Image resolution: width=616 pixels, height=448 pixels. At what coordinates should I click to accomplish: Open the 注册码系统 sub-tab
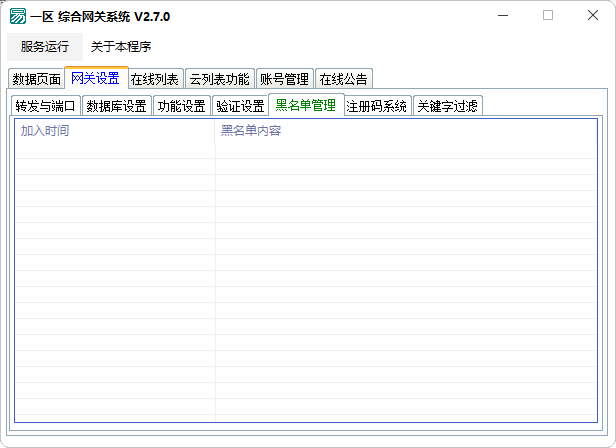tap(377, 106)
